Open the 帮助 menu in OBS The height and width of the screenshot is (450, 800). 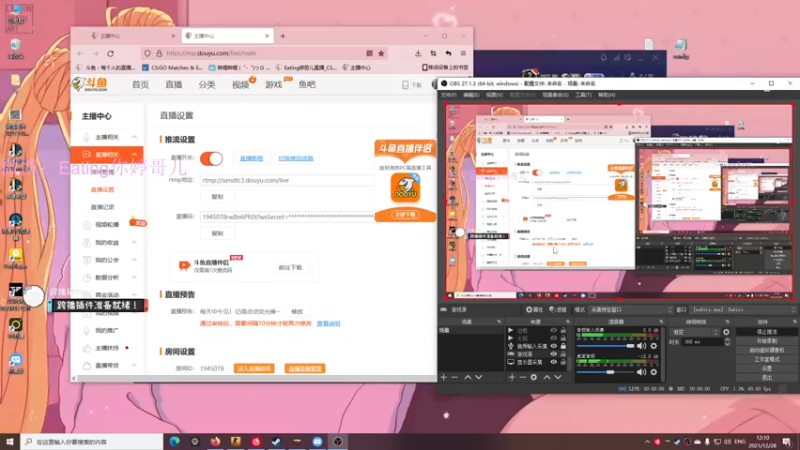(x=607, y=95)
